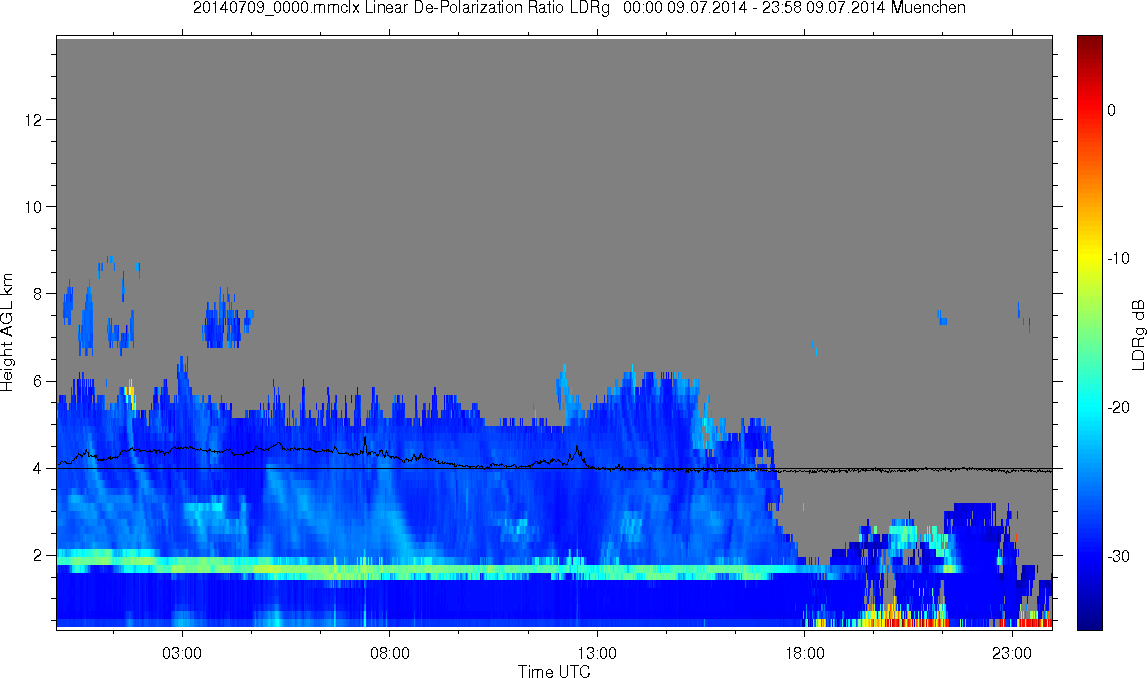Click 'Muenchen' in the plot title
Screen dimensions: 1147x678
click(x=928, y=8)
